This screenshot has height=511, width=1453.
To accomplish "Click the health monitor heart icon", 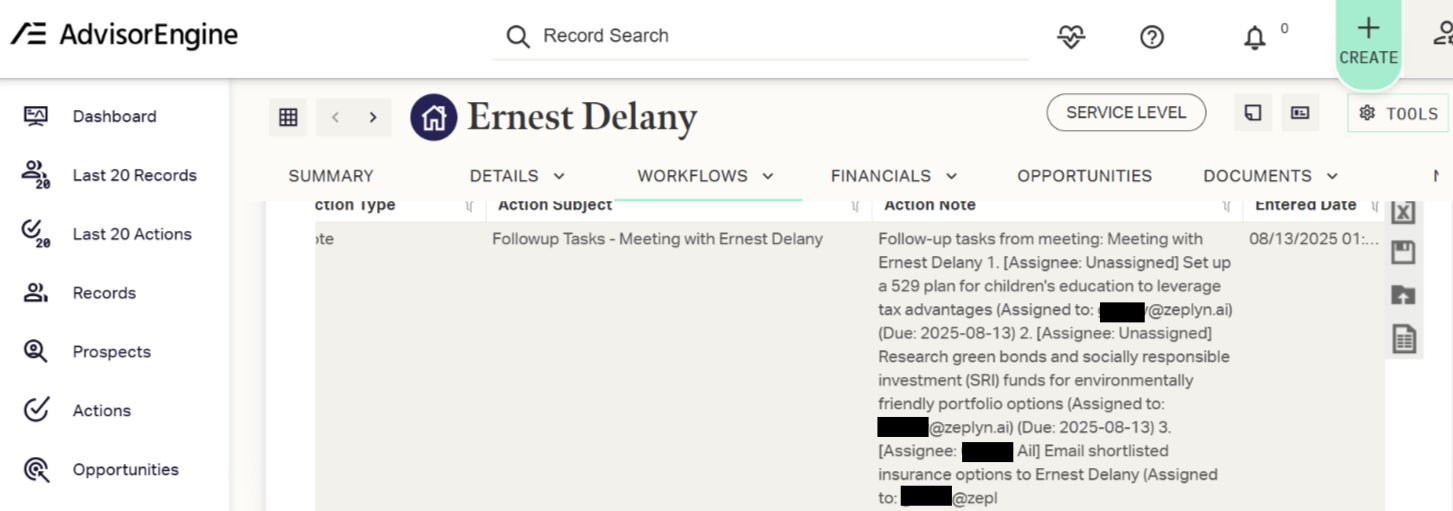I will [1071, 37].
